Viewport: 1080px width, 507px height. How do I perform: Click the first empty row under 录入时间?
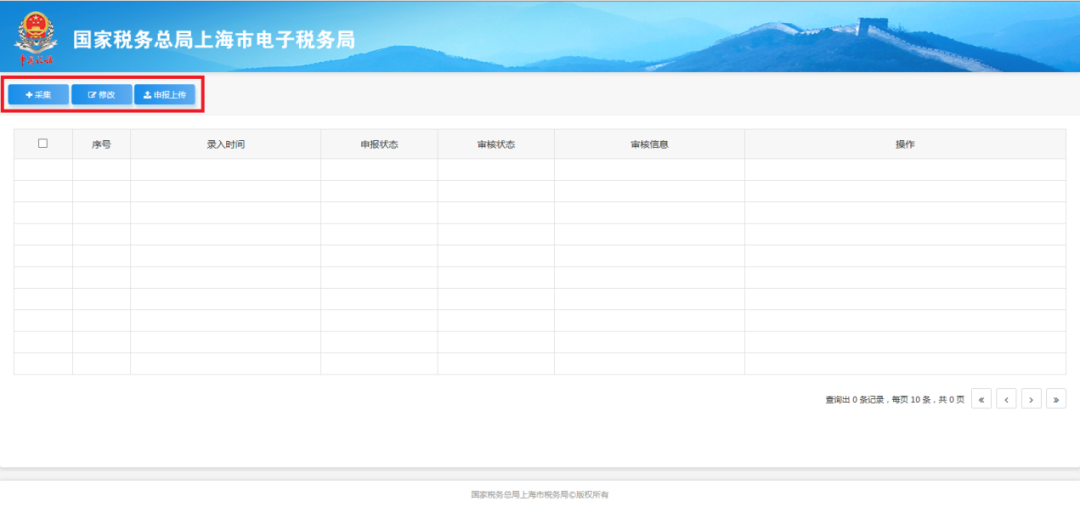coord(225,170)
